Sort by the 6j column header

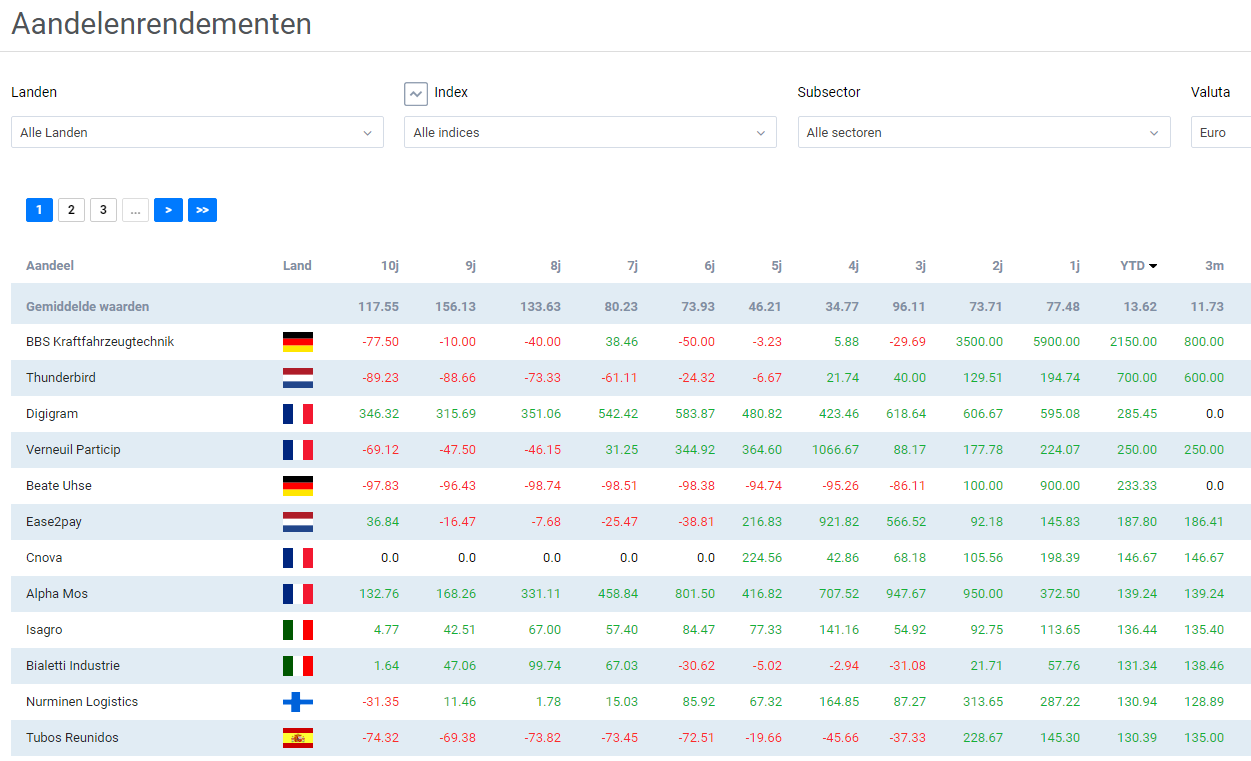[x=709, y=266]
